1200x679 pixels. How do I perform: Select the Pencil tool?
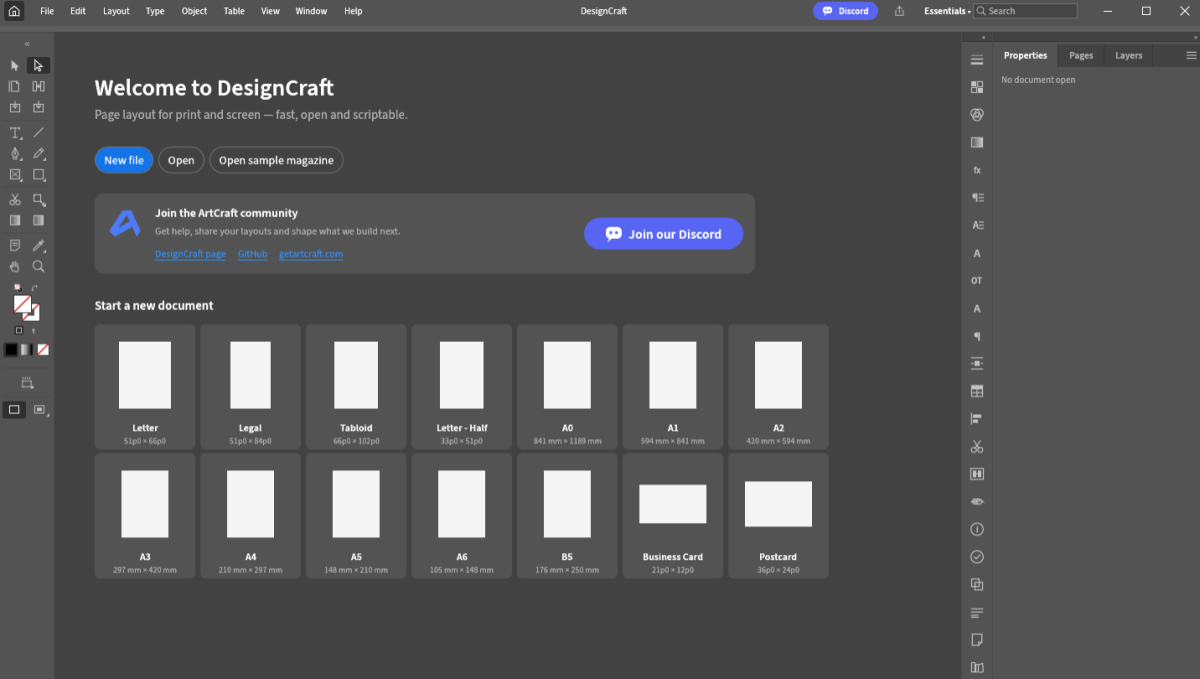[38, 153]
